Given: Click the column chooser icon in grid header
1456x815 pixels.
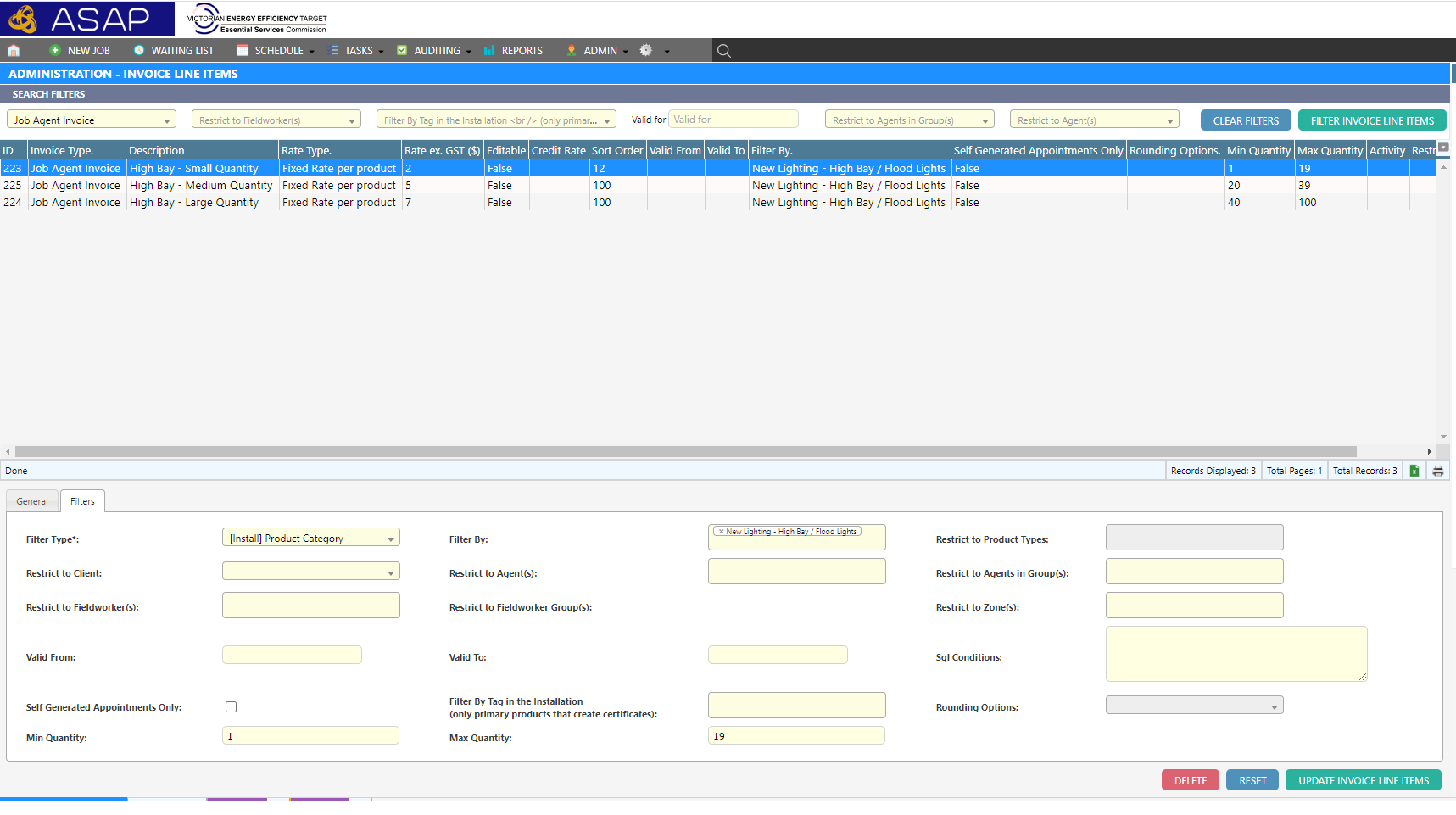Looking at the screenshot, I should (x=1443, y=148).
